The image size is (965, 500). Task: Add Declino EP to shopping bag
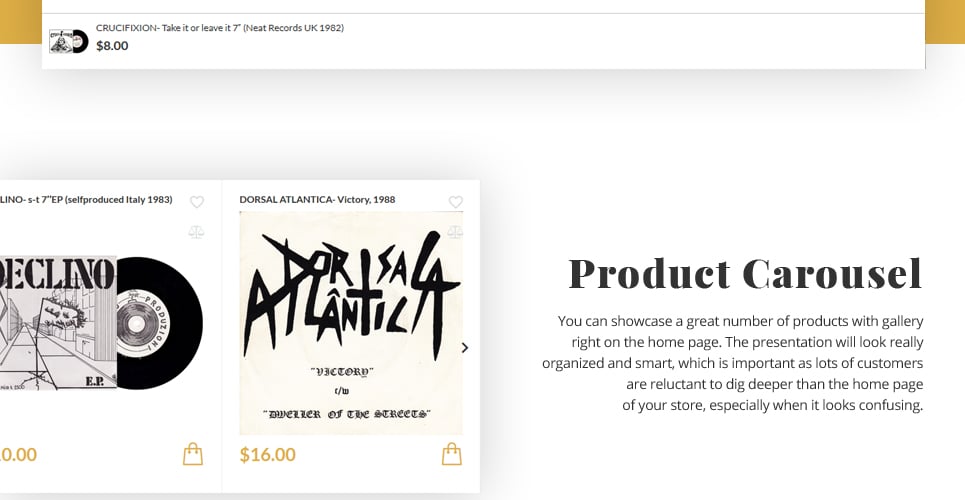click(x=193, y=454)
